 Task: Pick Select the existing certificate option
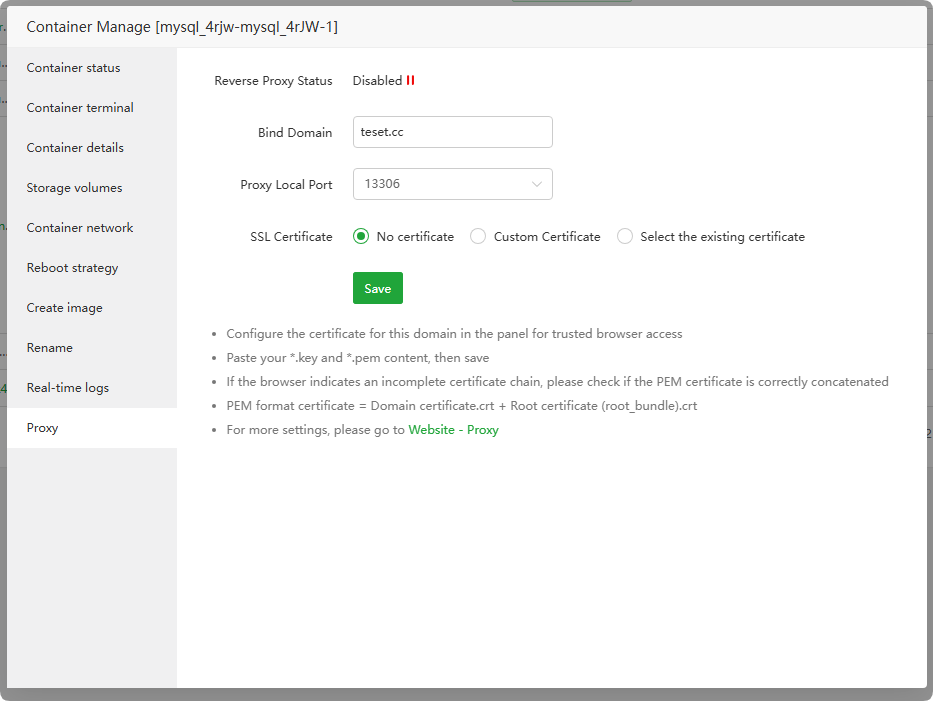pyautogui.click(x=625, y=237)
